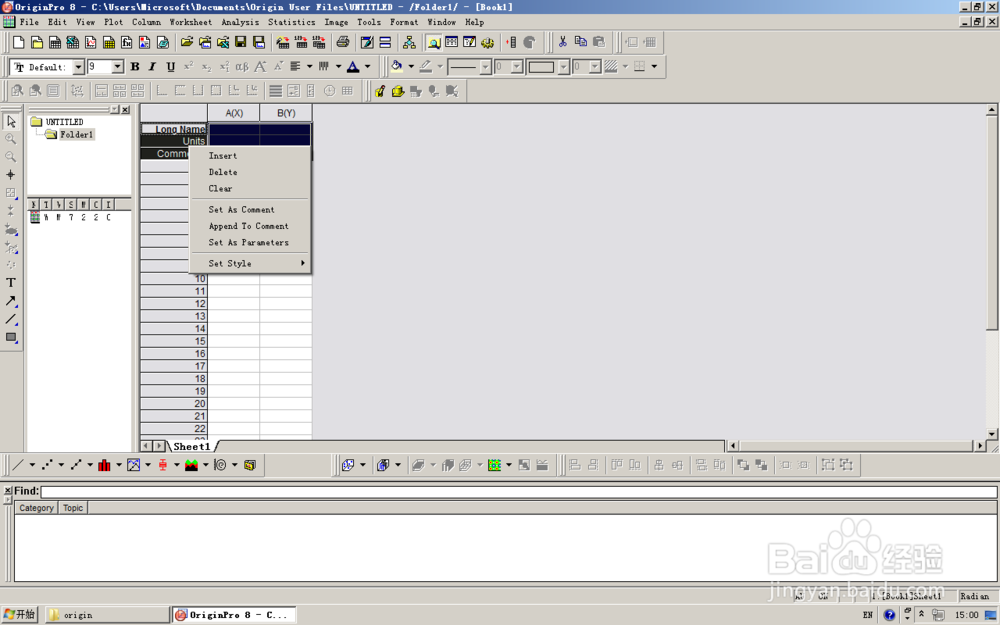Toggle Superscript (x²) formatting
Screen dimensions: 1000x625
tap(188, 66)
